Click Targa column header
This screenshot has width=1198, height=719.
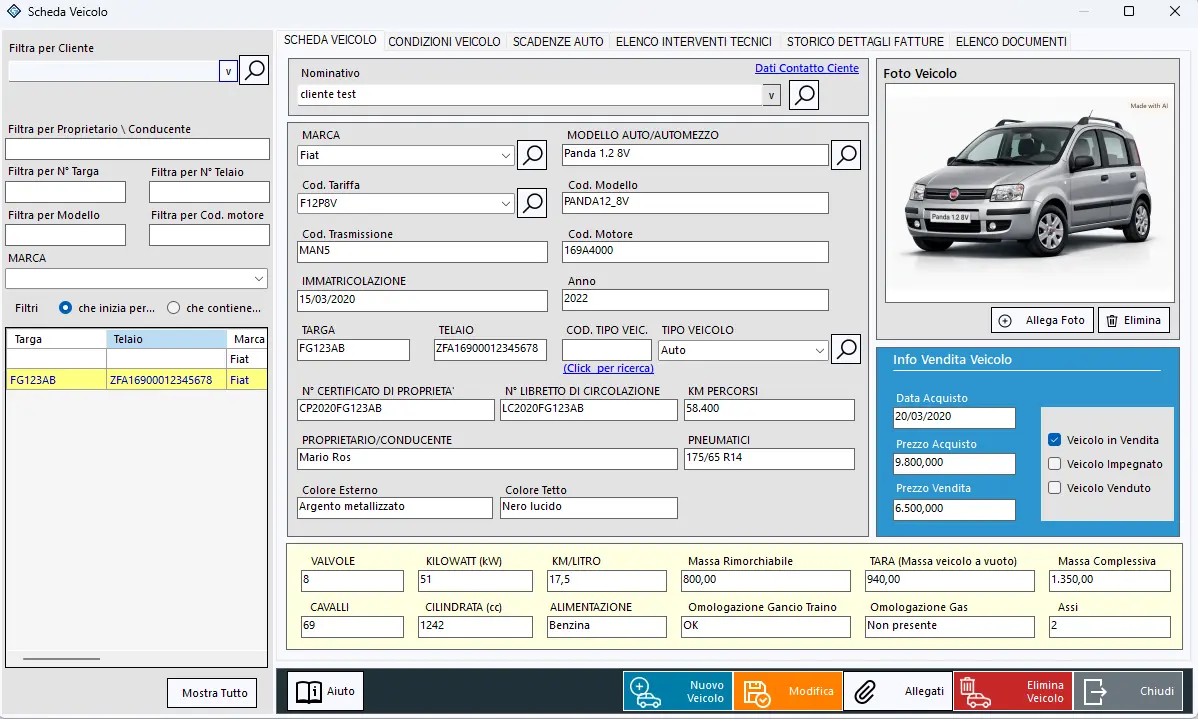tap(57, 339)
